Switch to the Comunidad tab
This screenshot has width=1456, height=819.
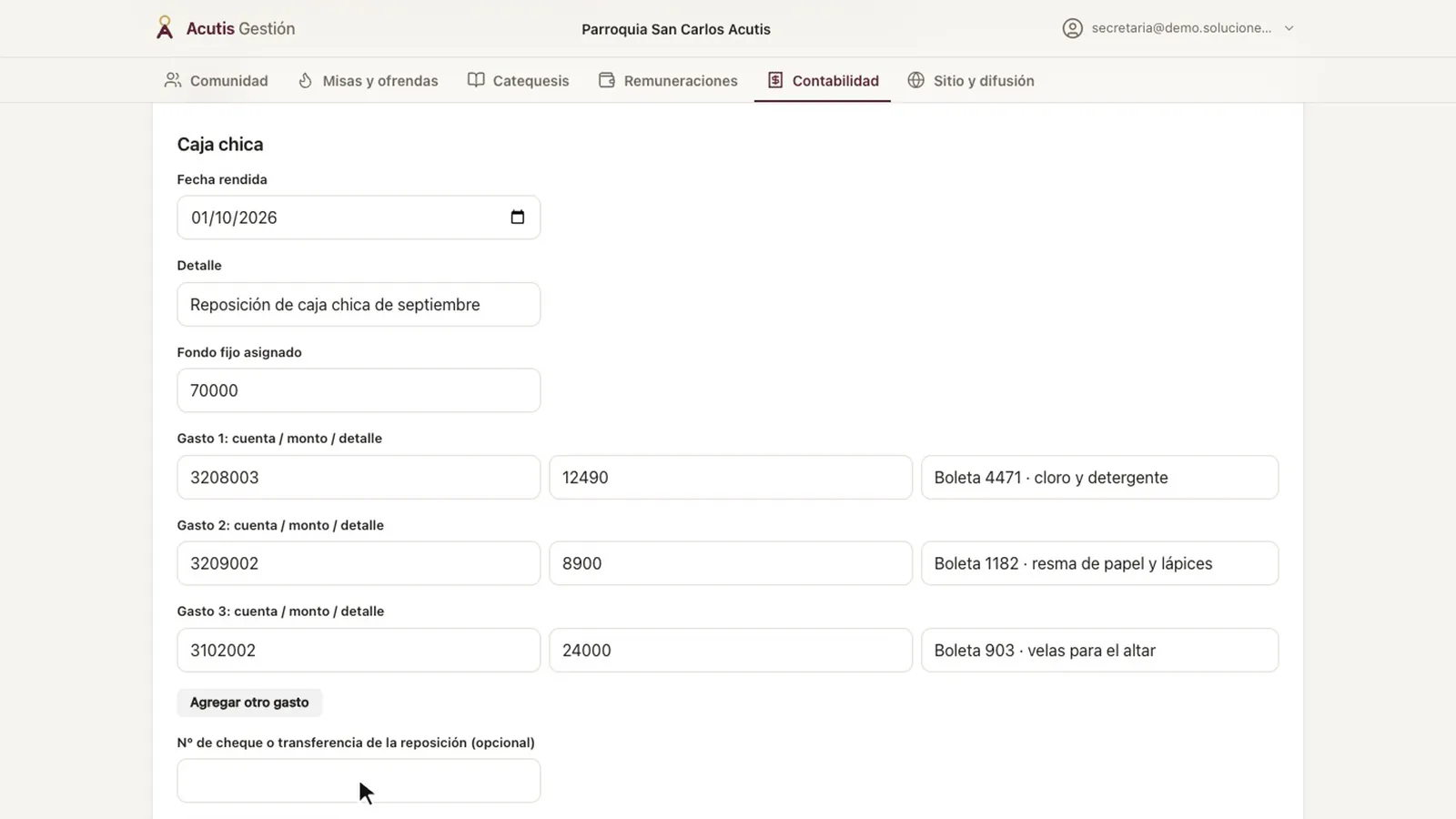click(217, 80)
